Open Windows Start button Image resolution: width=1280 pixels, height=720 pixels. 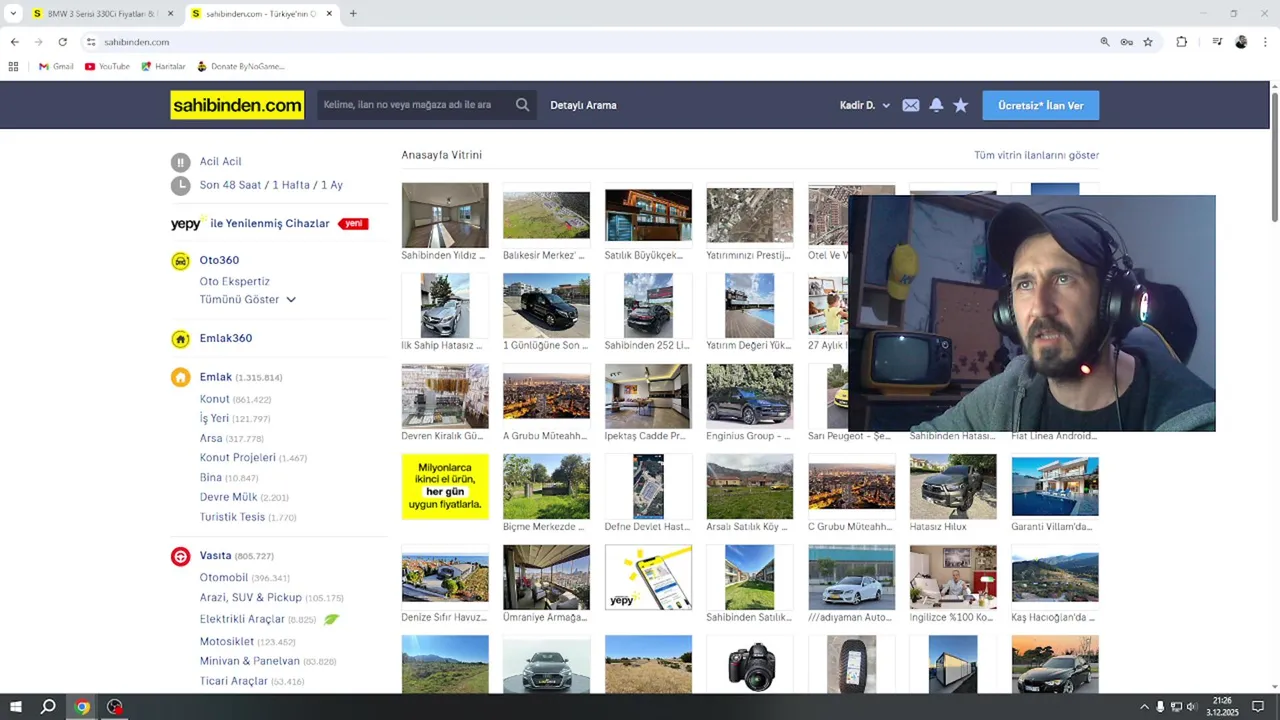pos(16,707)
